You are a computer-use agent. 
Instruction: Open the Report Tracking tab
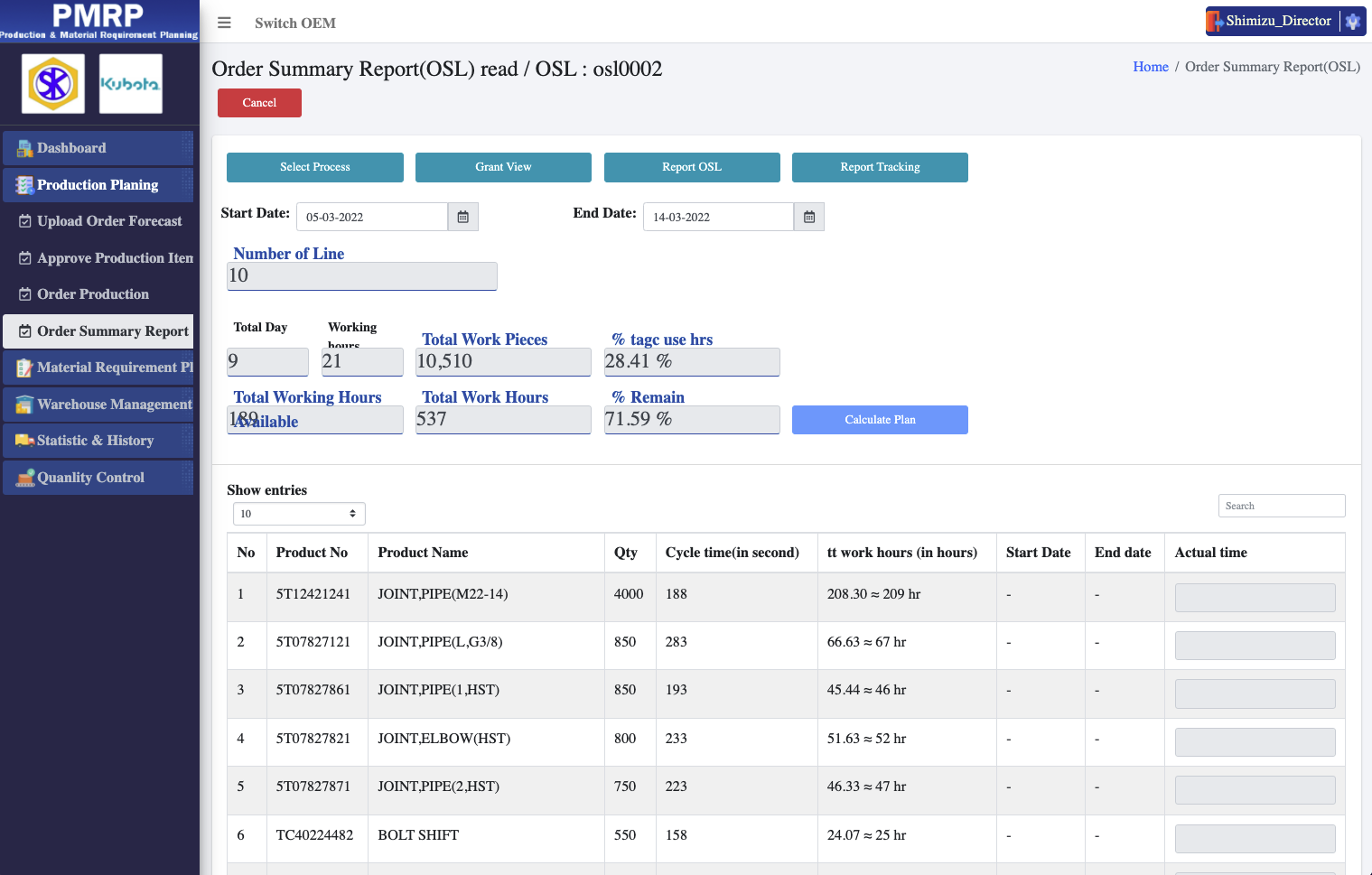pyautogui.click(x=880, y=167)
